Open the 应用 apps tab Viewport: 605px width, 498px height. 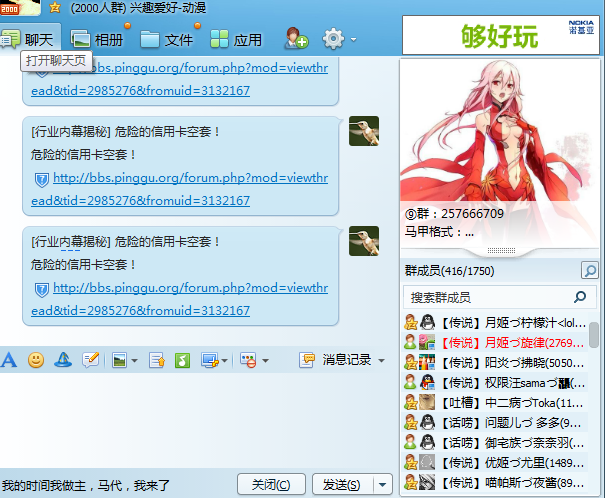236,39
